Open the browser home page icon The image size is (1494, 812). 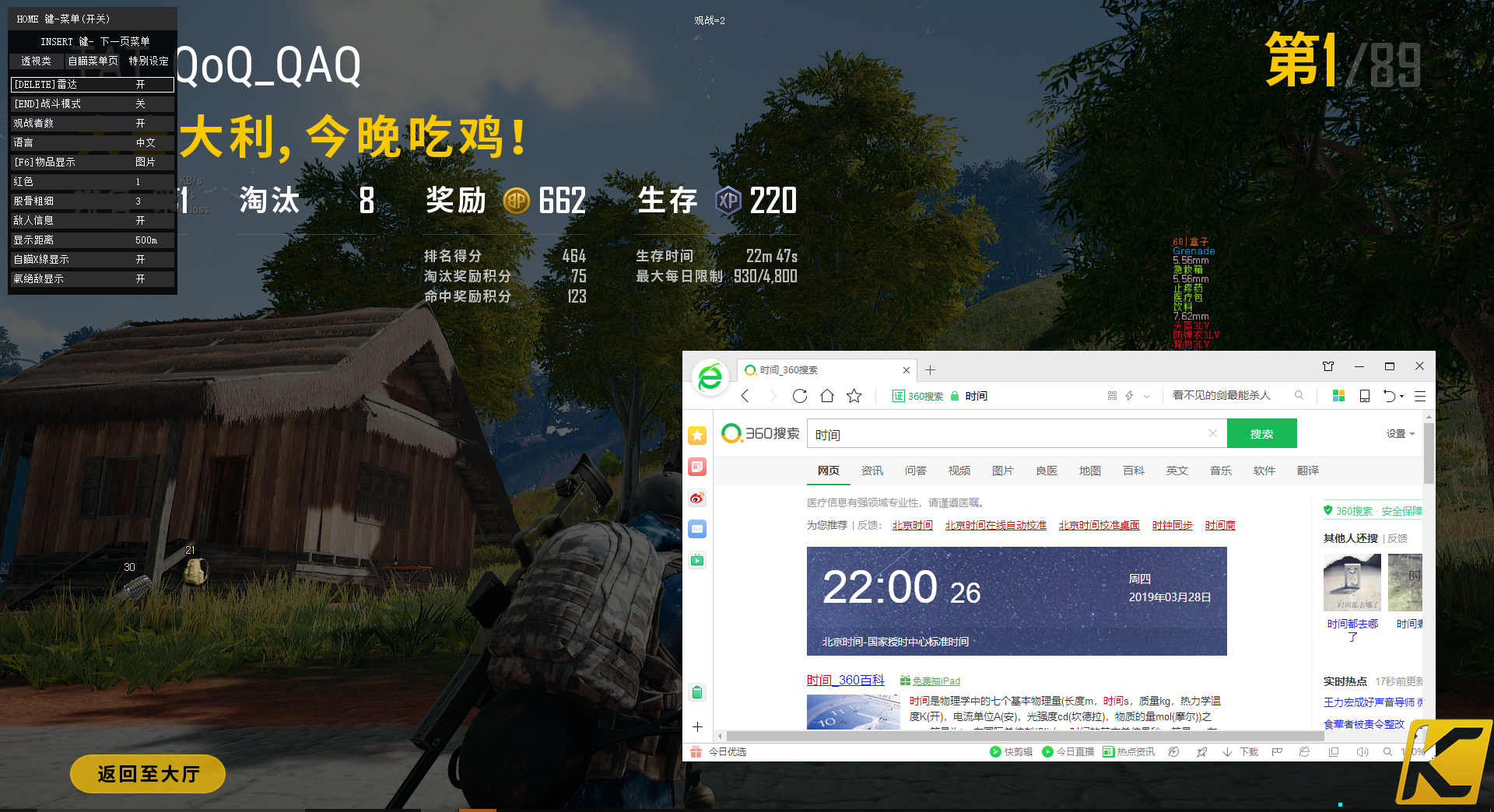[827, 396]
